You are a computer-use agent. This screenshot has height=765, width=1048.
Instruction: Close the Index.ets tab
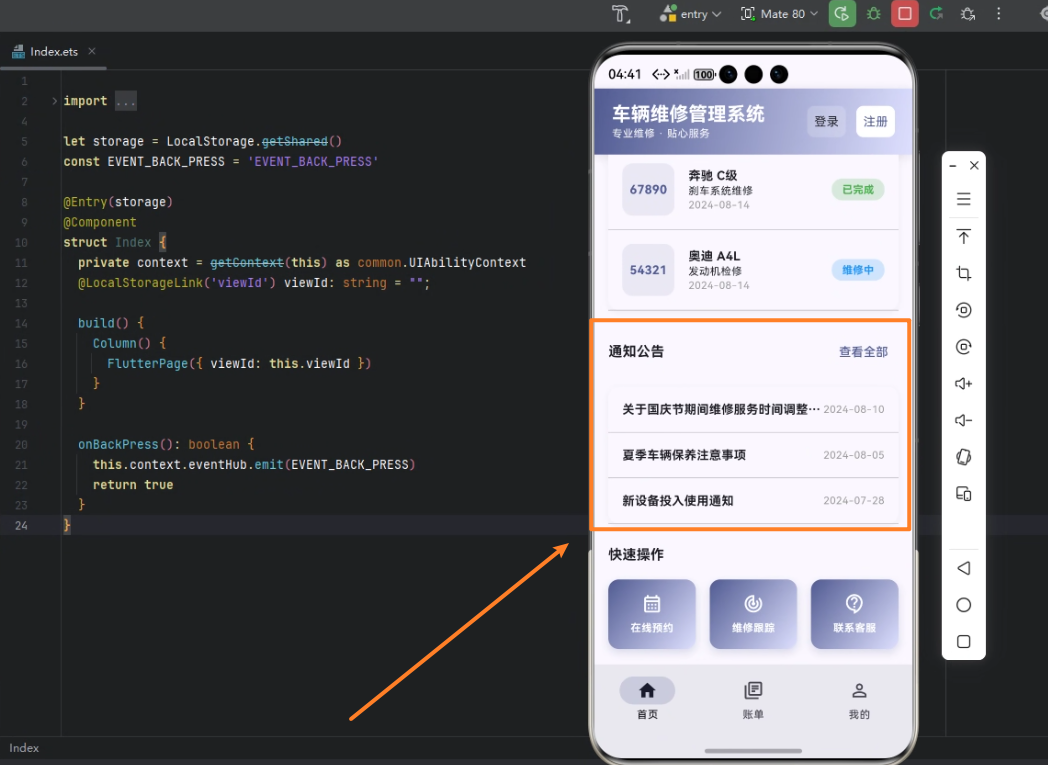(x=92, y=51)
